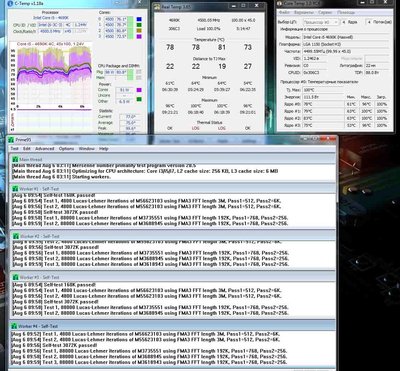
Task: Click the Worker #2 Self-Test icon
Action: tap(15, 236)
